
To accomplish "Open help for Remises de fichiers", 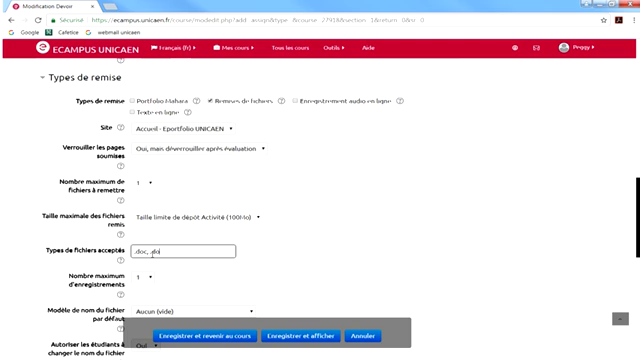I will click(281, 101).
